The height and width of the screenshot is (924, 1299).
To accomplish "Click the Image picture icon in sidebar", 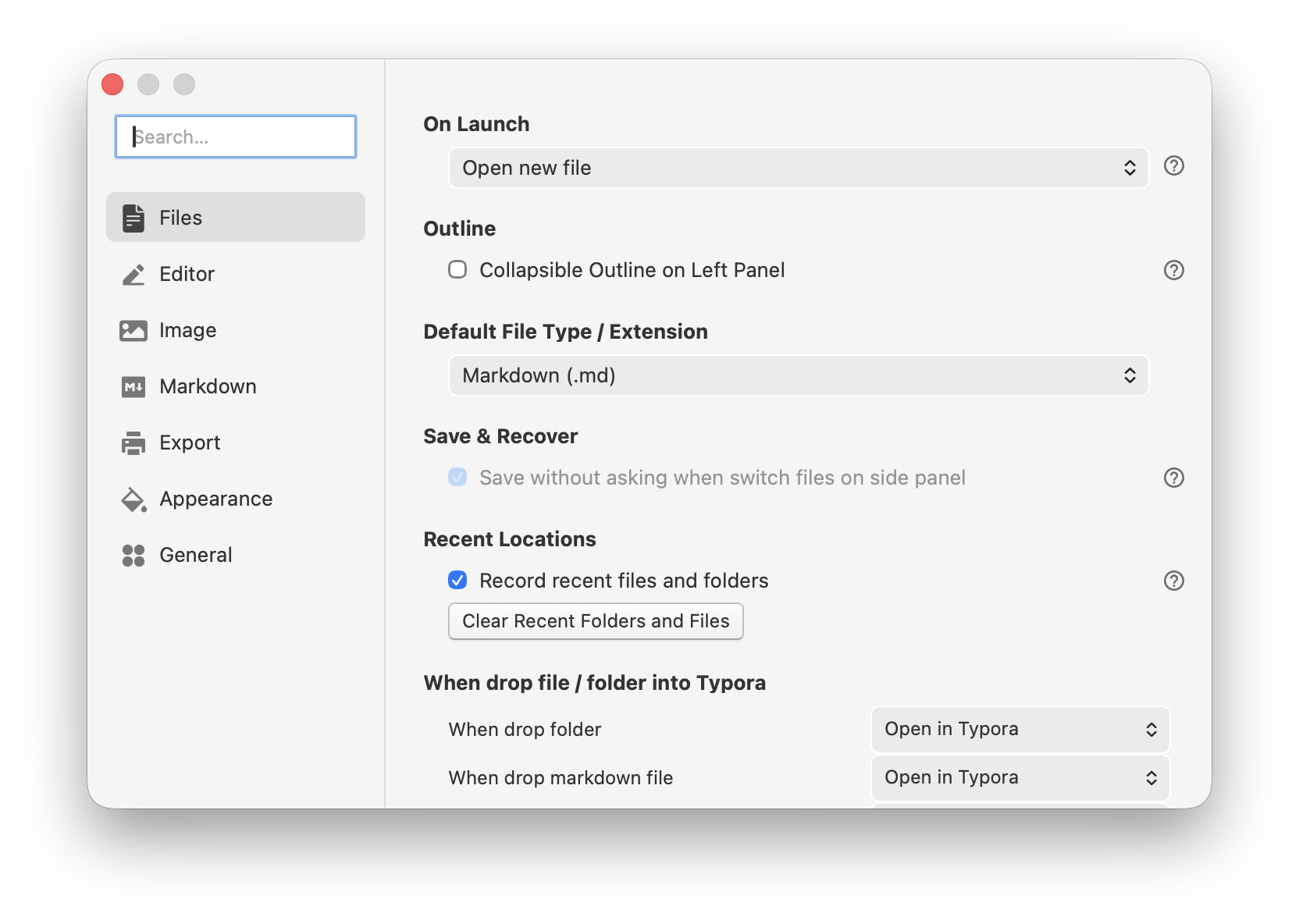I will [133, 330].
